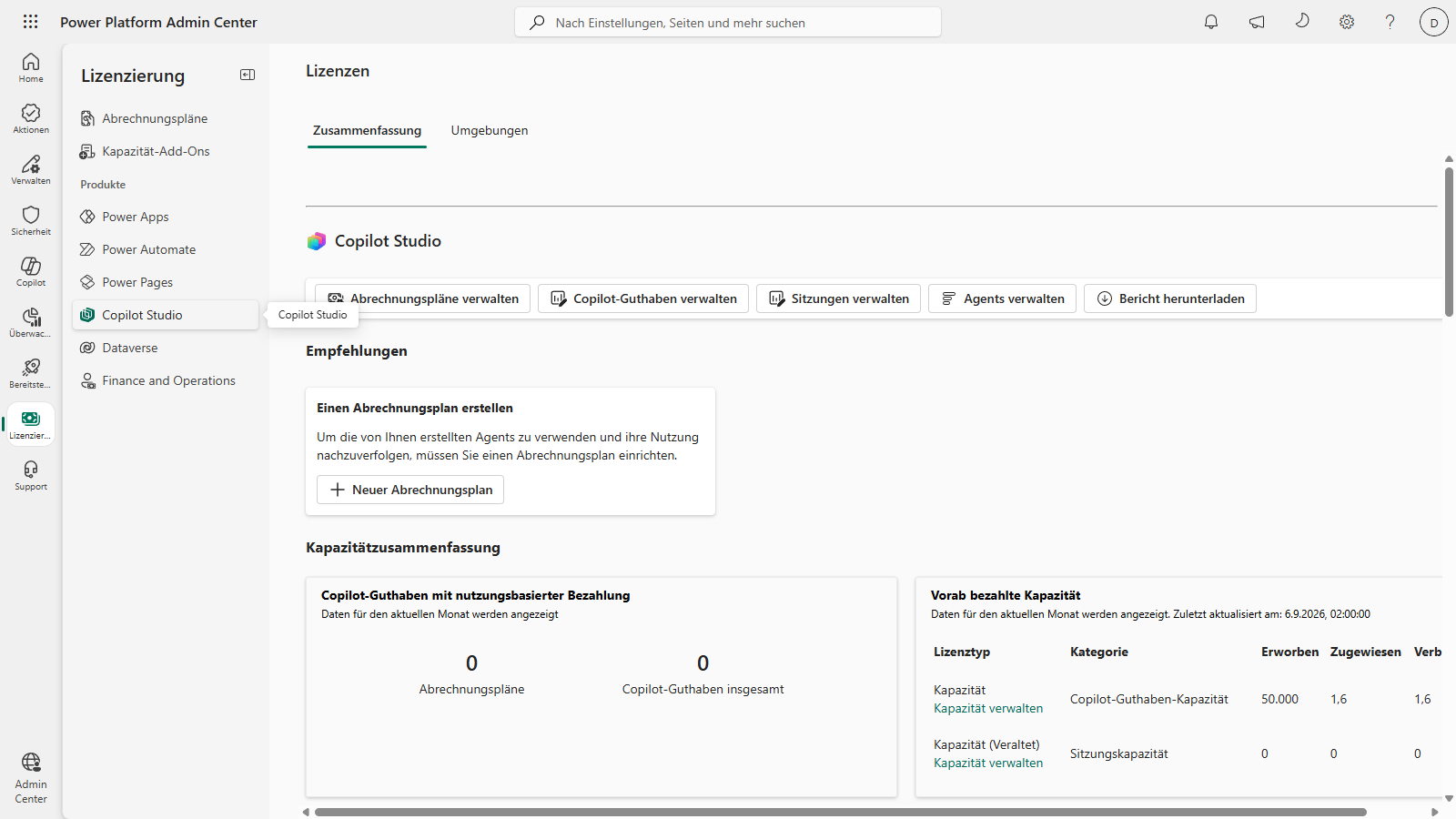Screen dimensions: 1456x819
Task: Open notifications bell icon
Action: coord(1211,22)
